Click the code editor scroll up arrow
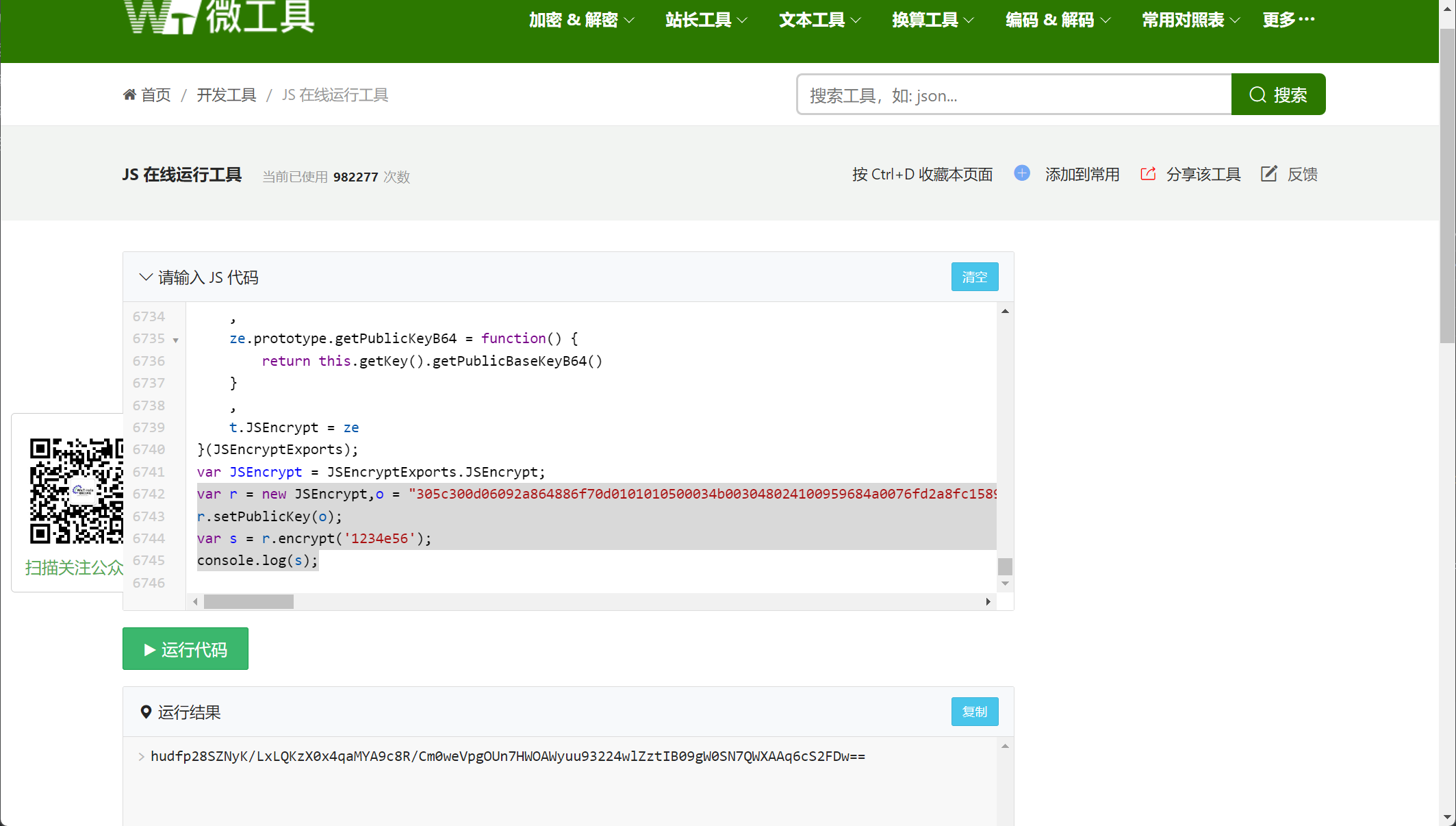The height and width of the screenshot is (826, 1456). 1005,311
